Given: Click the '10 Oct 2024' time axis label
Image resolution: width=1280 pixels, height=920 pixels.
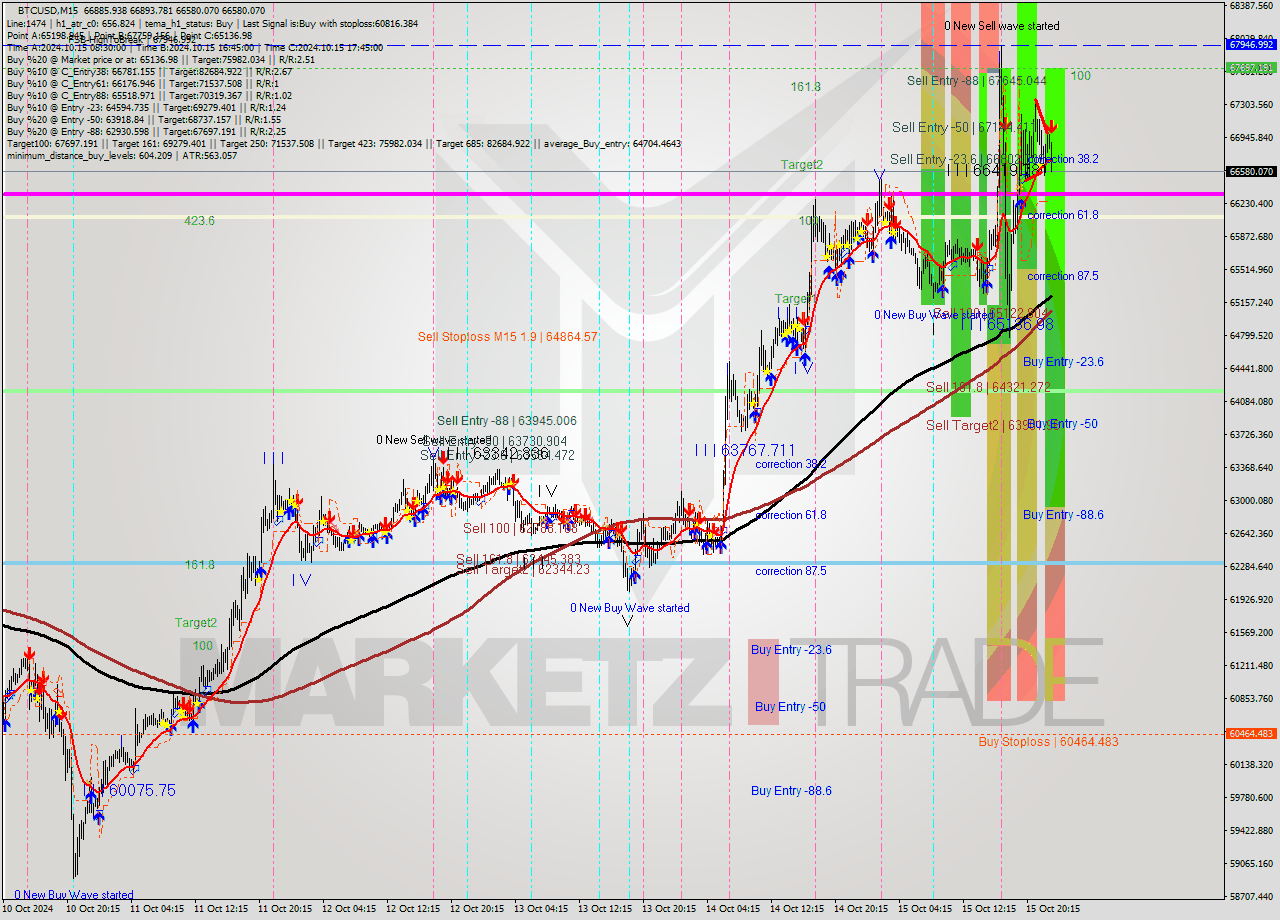Looking at the screenshot, I should 27,909.
